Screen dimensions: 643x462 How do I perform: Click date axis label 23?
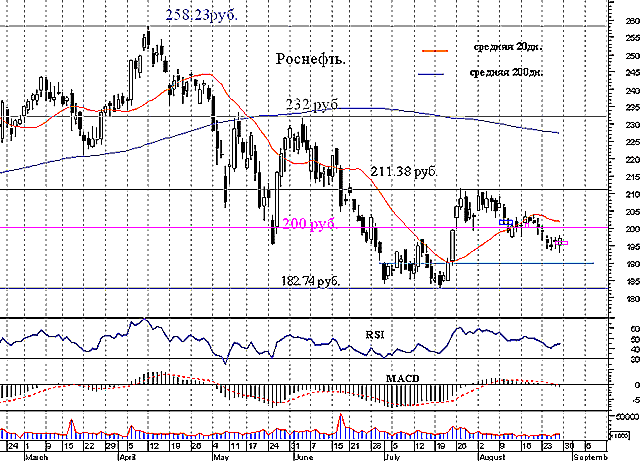[x=548, y=446]
